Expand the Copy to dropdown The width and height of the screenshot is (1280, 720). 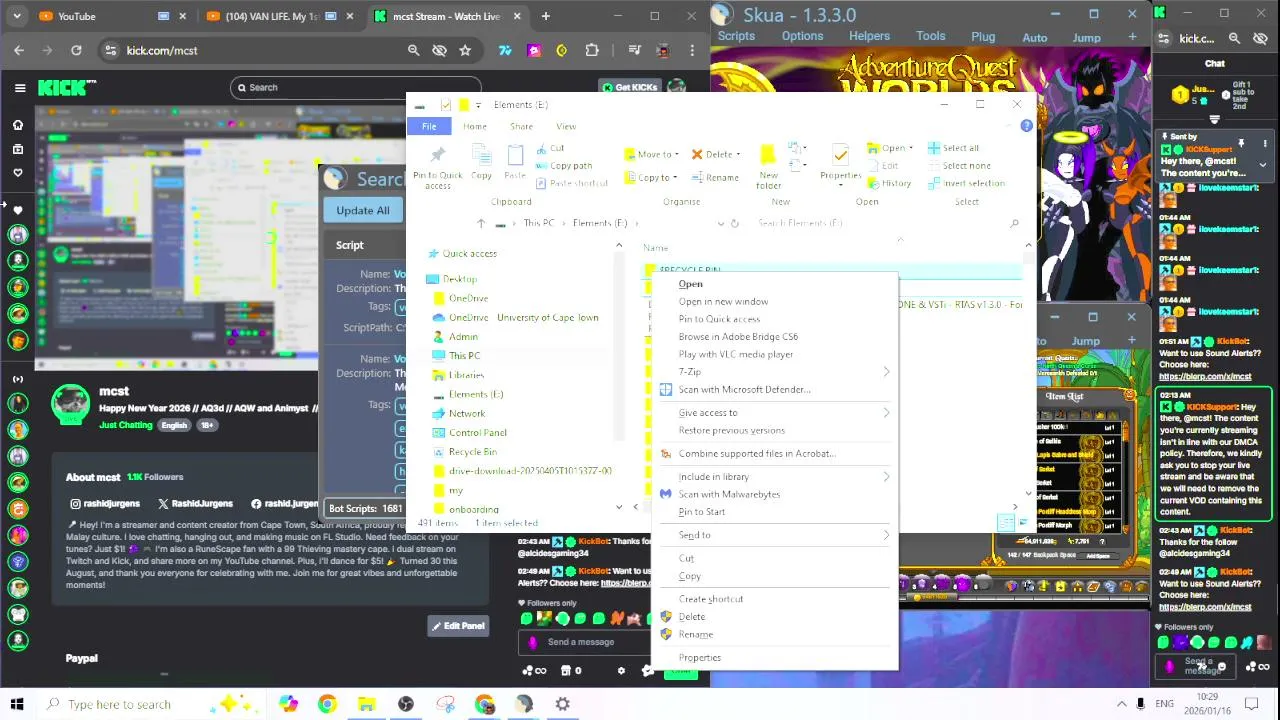click(x=675, y=177)
